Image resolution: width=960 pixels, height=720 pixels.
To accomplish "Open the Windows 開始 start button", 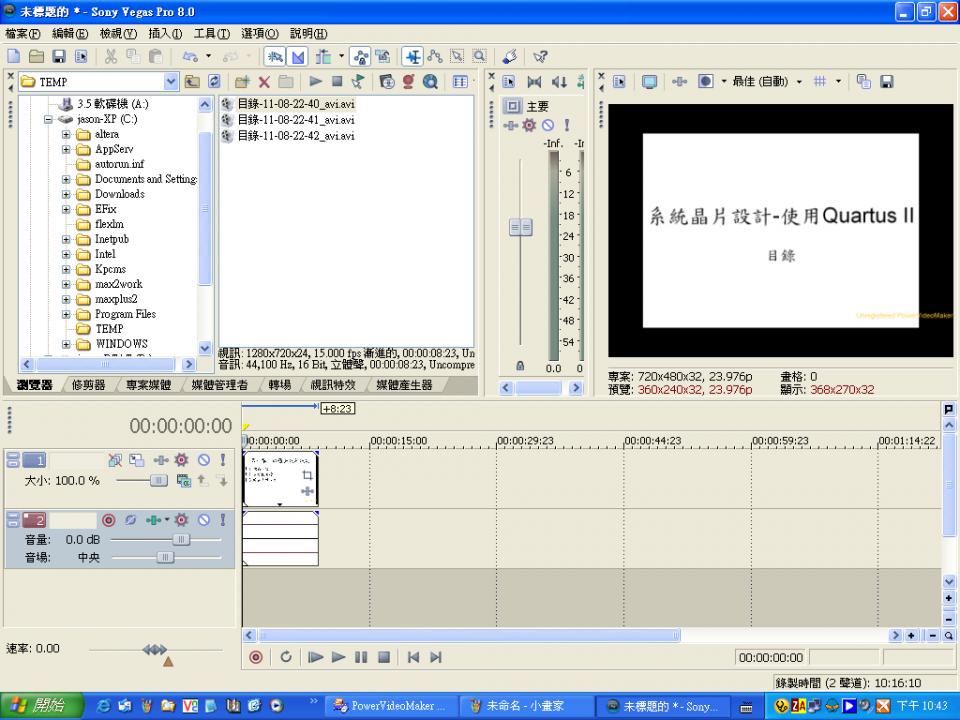I will 36,706.
